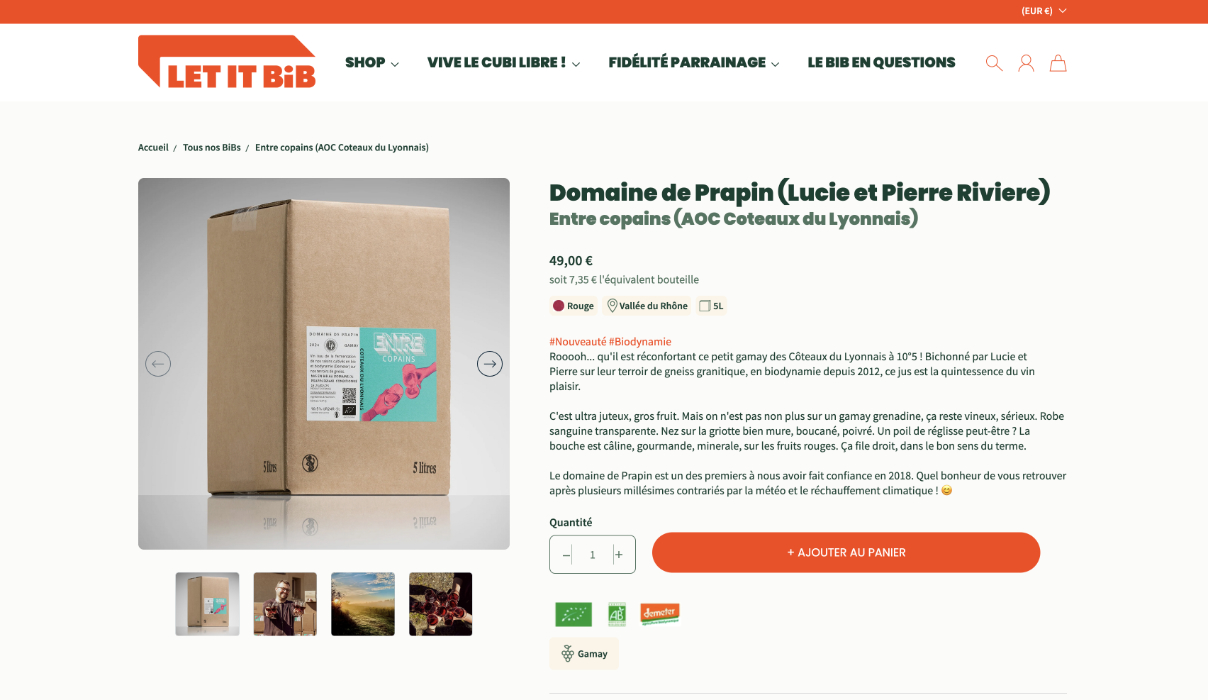This screenshot has width=1208, height=700.
Task: Select the Rouge color tag
Action: pyautogui.click(x=573, y=306)
